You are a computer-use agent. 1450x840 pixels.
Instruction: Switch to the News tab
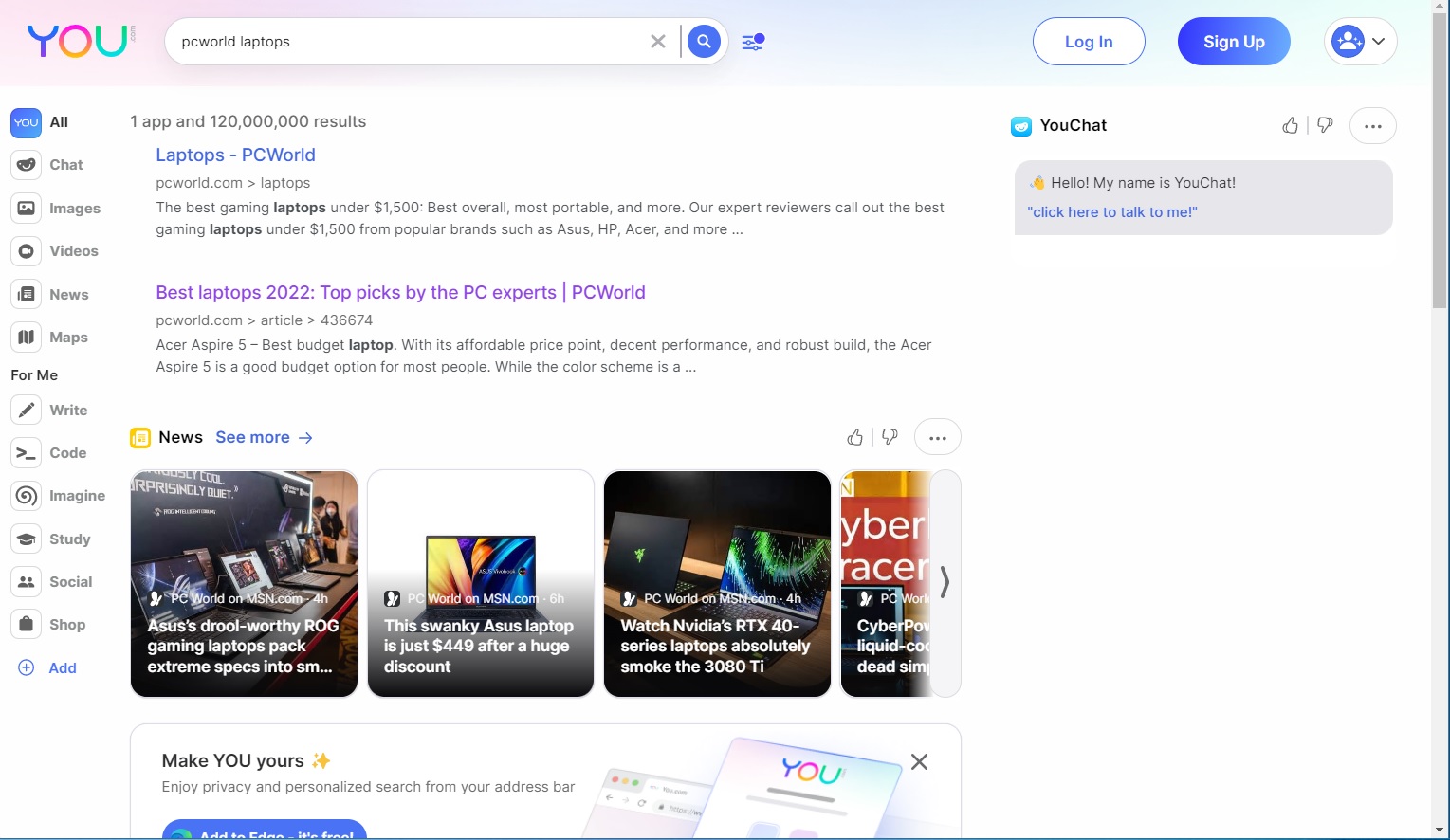(50, 295)
